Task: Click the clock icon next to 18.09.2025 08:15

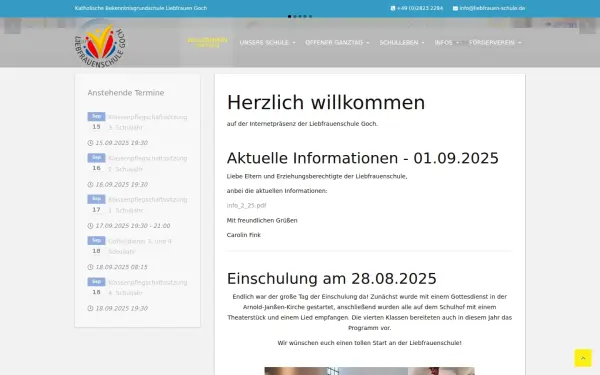Action: click(90, 267)
